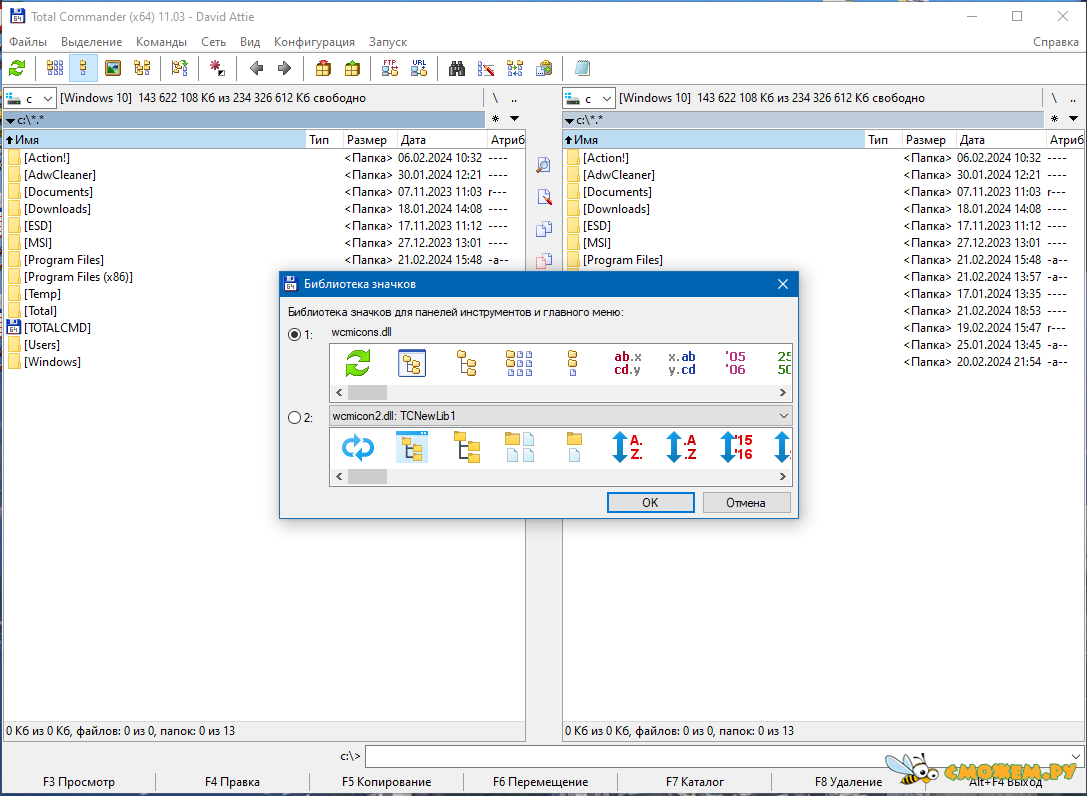Click the view file icon in the middle bar
This screenshot has height=796, width=1087.
[544, 165]
